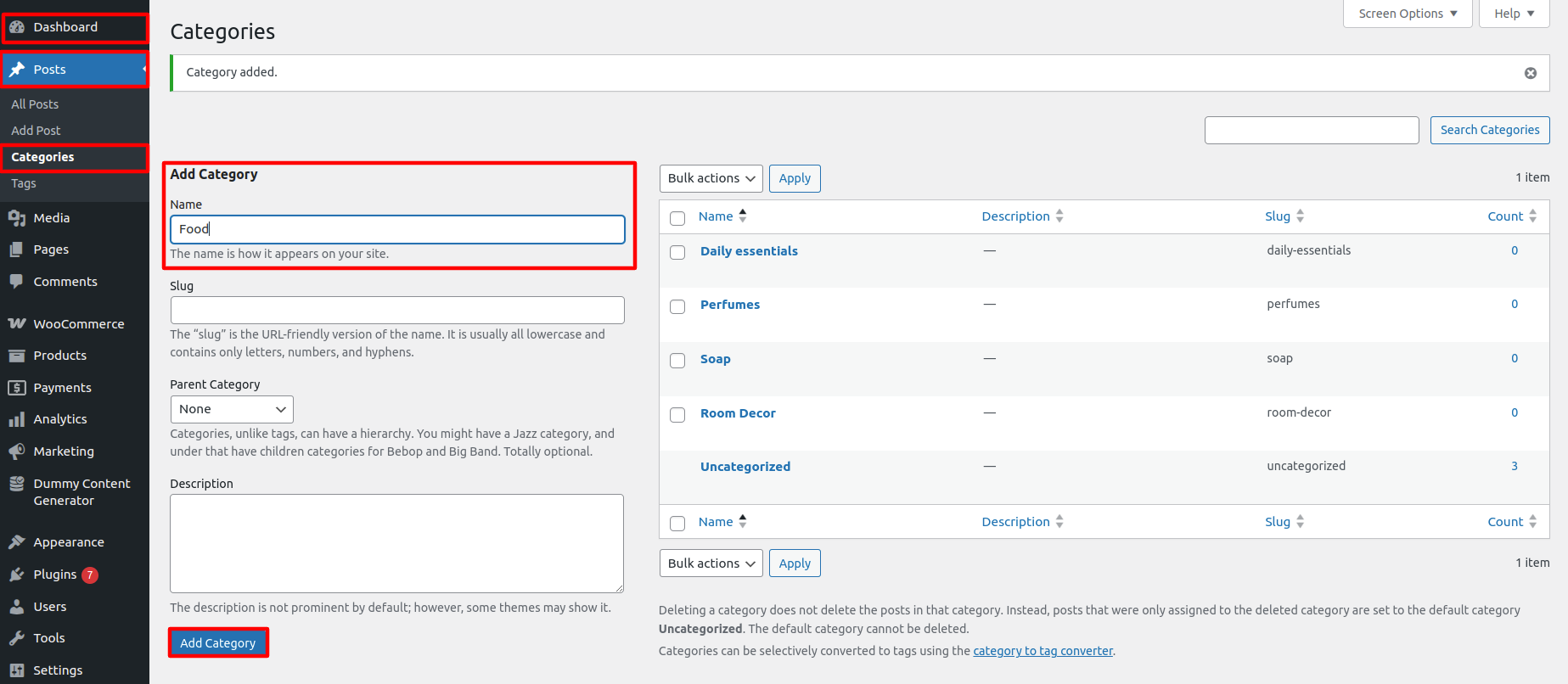The width and height of the screenshot is (1568, 684).
Task: Click the Marketing megaphone icon
Action: tap(17, 451)
